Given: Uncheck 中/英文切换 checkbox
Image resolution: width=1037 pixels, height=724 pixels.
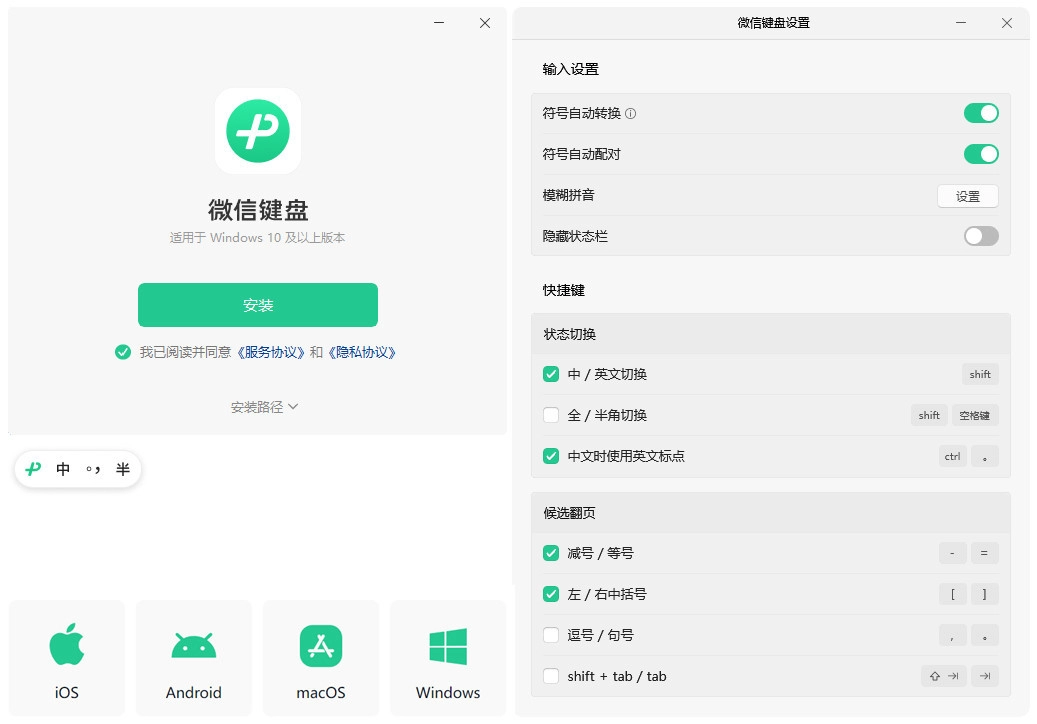Looking at the screenshot, I should pyautogui.click(x=551, y=374).
